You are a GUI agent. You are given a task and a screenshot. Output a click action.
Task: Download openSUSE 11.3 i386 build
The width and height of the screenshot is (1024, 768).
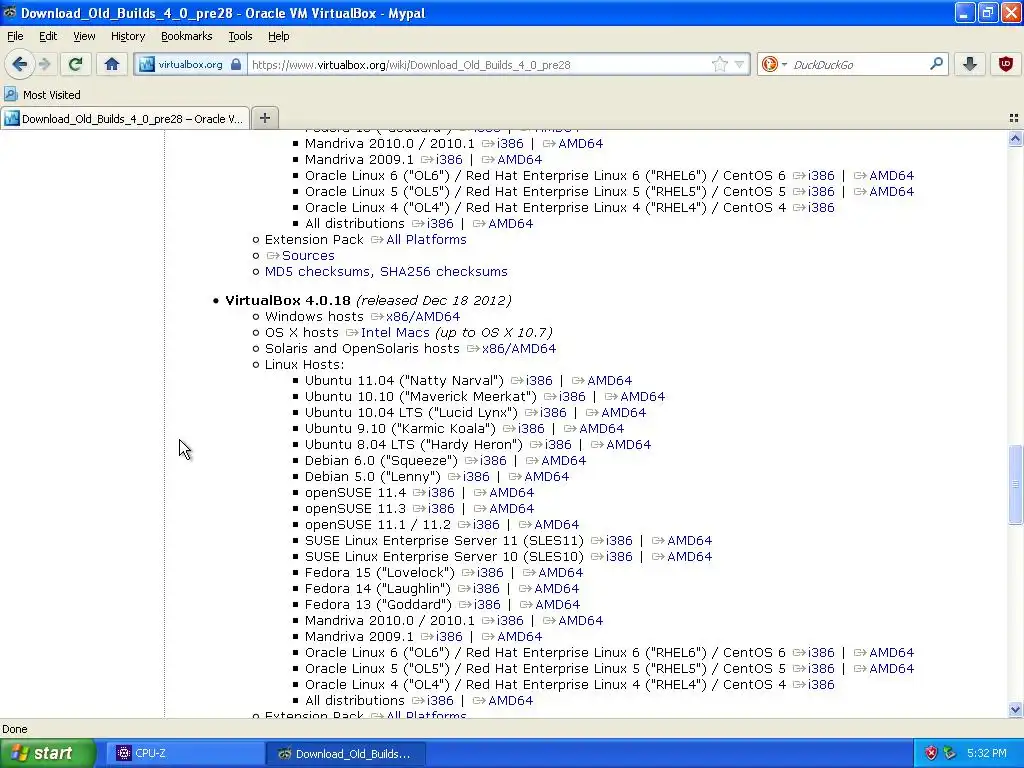click(x=441, y=509)
